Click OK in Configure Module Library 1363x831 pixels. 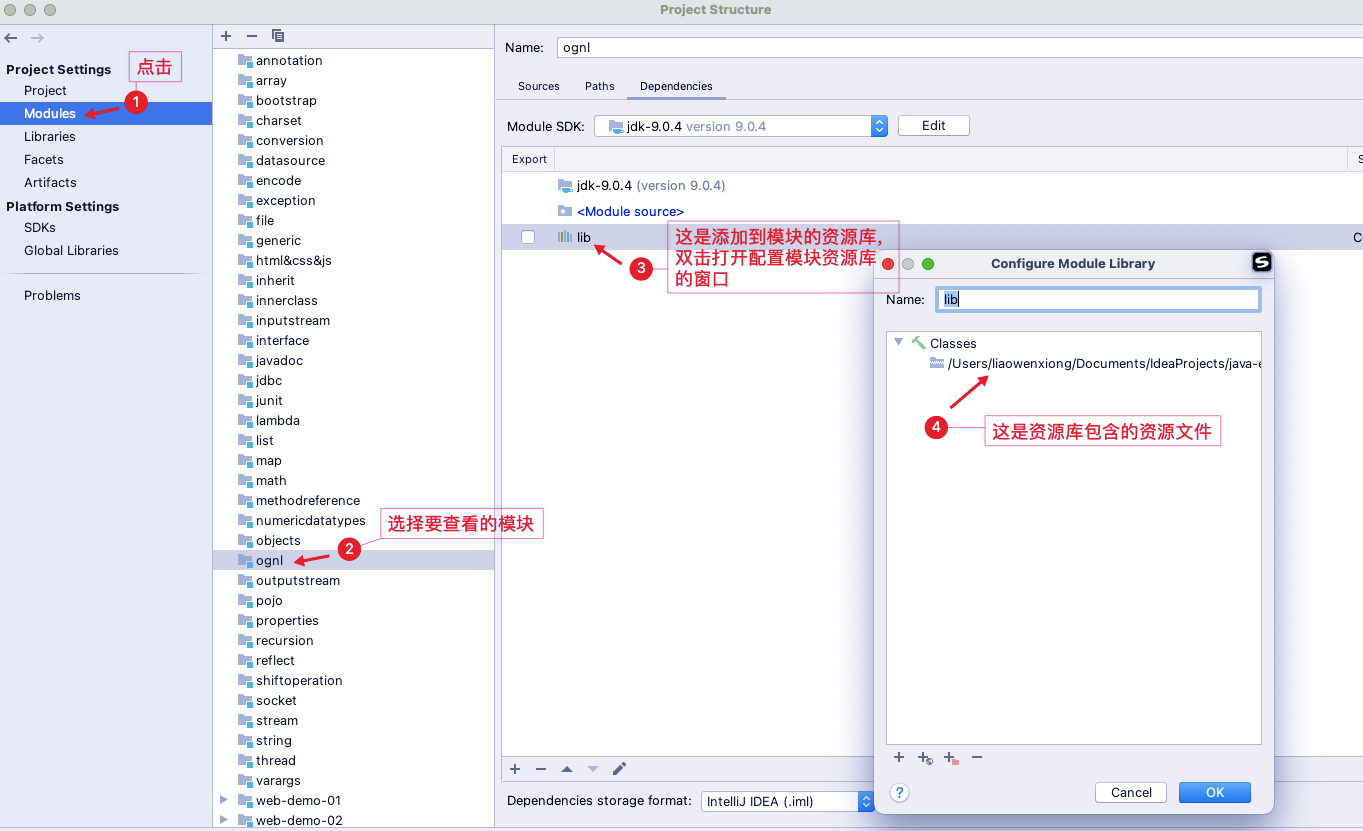(x=1215, y=792)
